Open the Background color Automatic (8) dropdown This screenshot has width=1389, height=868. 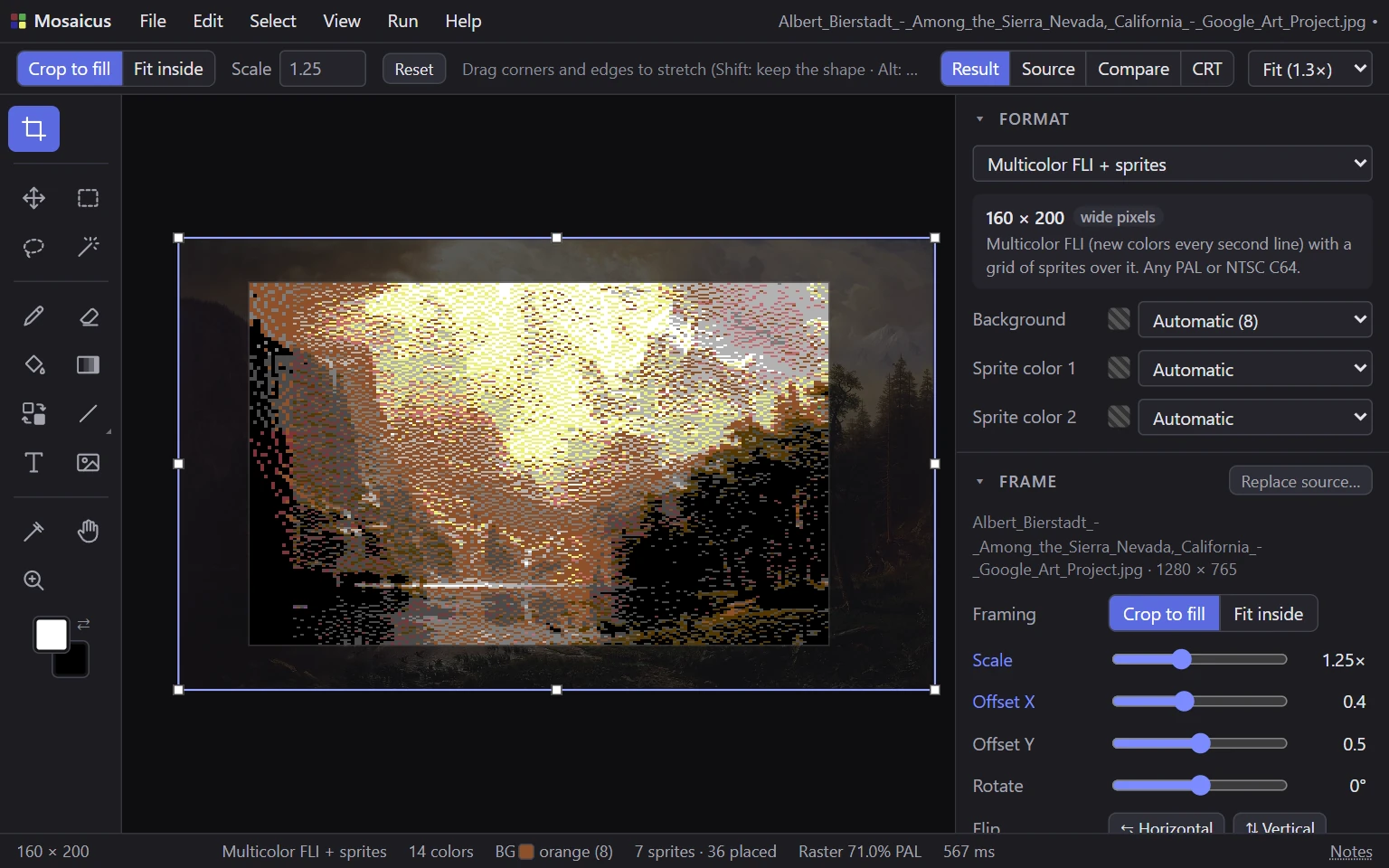click(1255, 320)
